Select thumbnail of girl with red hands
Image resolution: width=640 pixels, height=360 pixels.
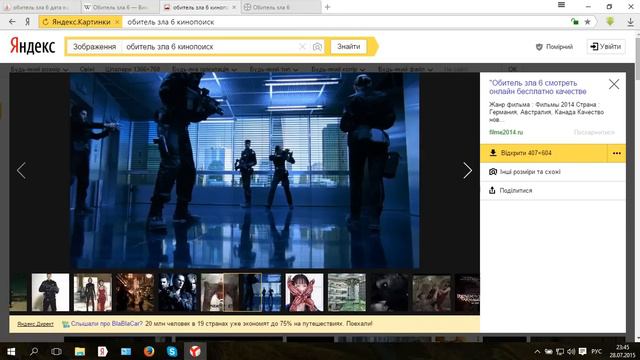pyautogui.click(x=304, y=292)
